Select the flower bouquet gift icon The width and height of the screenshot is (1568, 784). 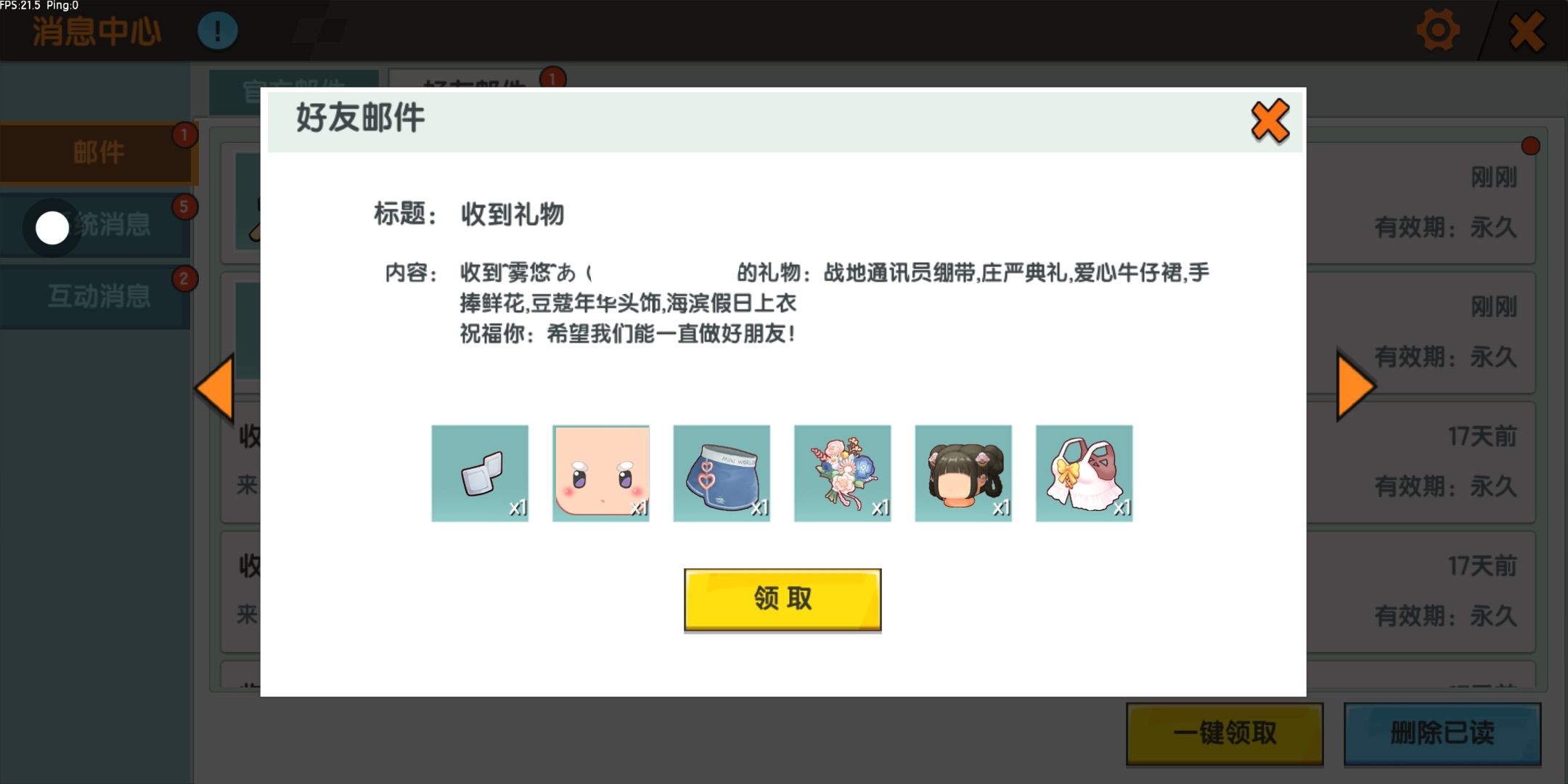843,473
